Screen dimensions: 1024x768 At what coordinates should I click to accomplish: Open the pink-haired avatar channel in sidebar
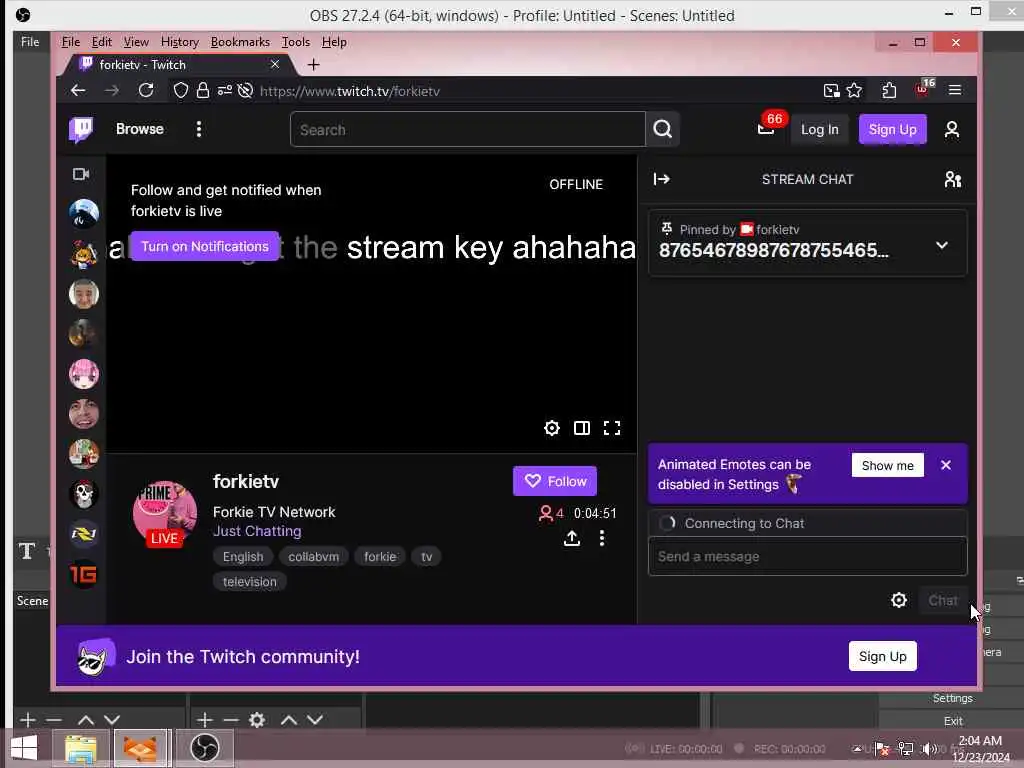click(x=84, y=374)
